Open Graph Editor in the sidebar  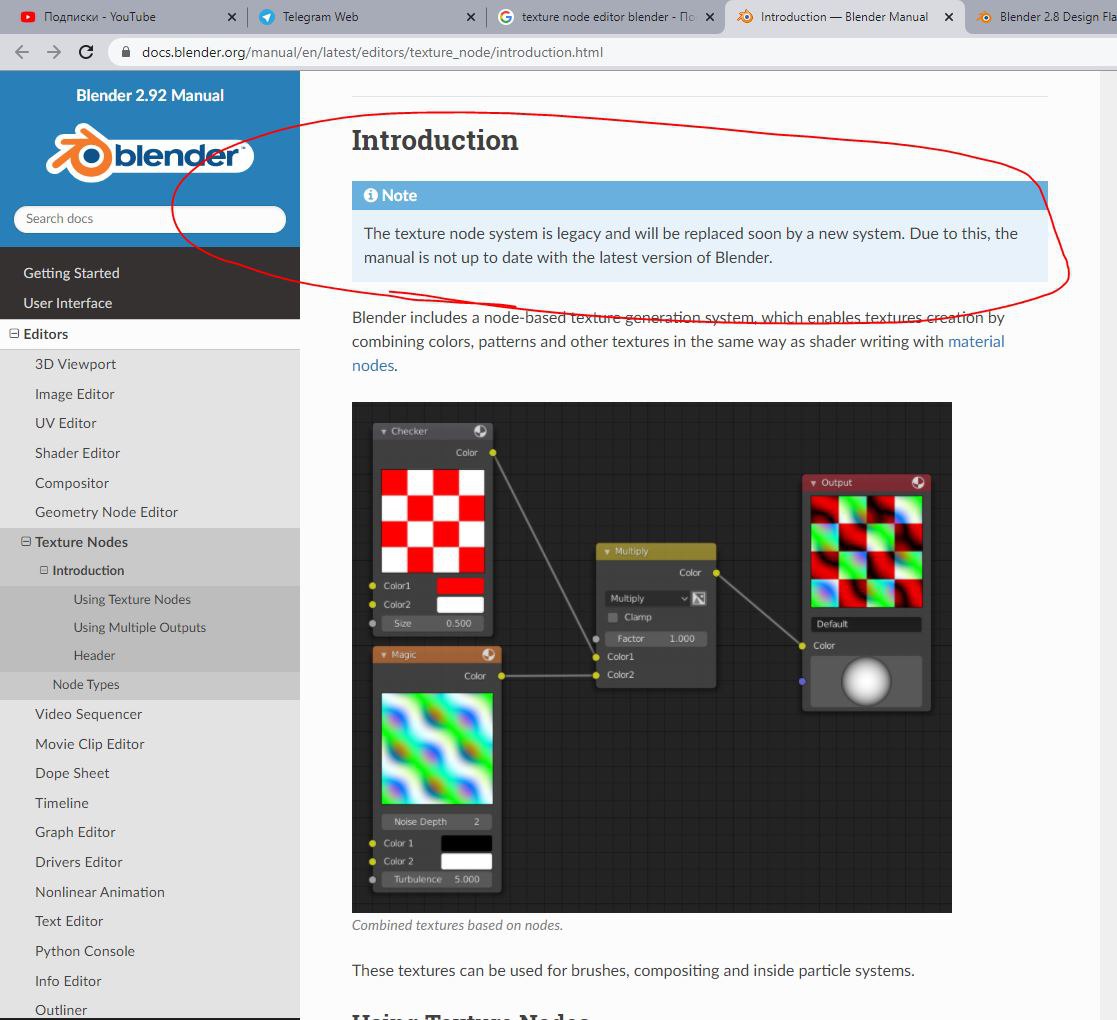(x=75, y=832)
